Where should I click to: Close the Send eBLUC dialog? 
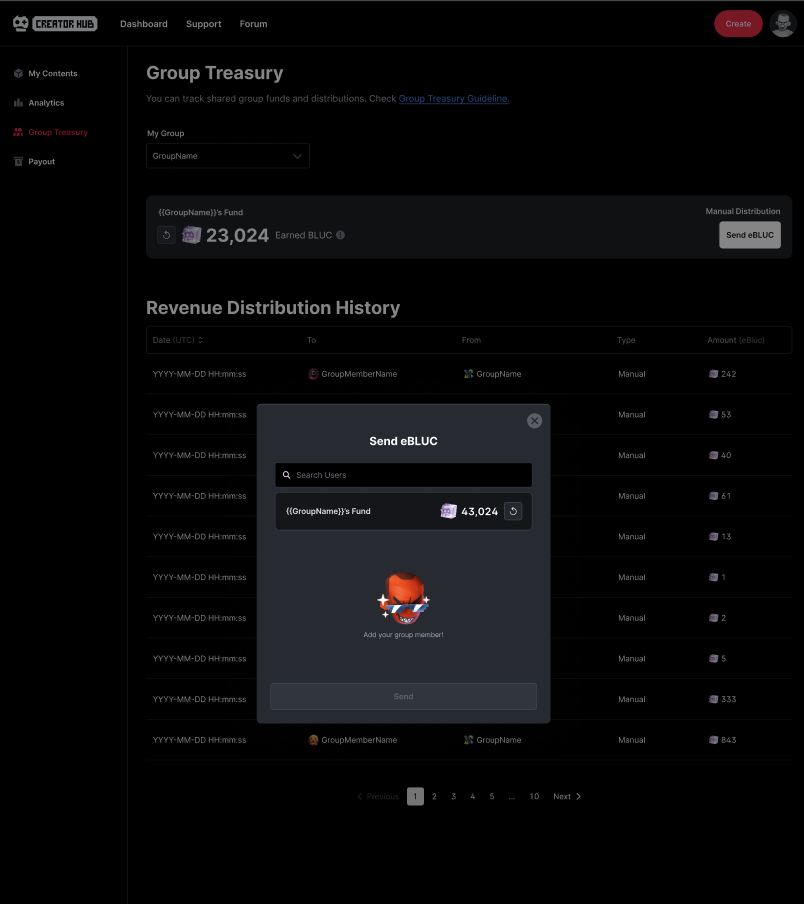tap(534, 421)
